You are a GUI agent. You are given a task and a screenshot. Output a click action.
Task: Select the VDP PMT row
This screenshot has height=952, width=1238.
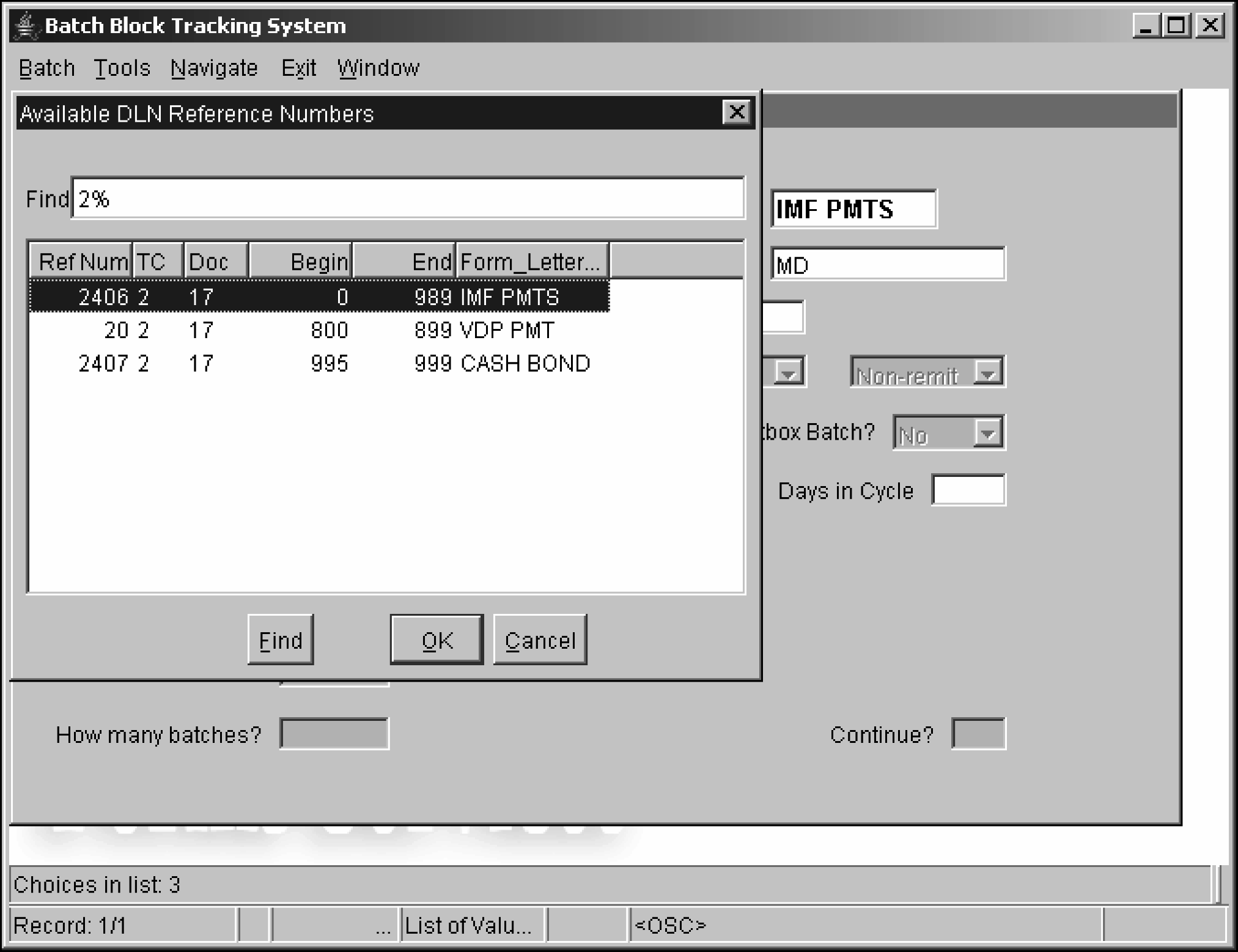318,330
